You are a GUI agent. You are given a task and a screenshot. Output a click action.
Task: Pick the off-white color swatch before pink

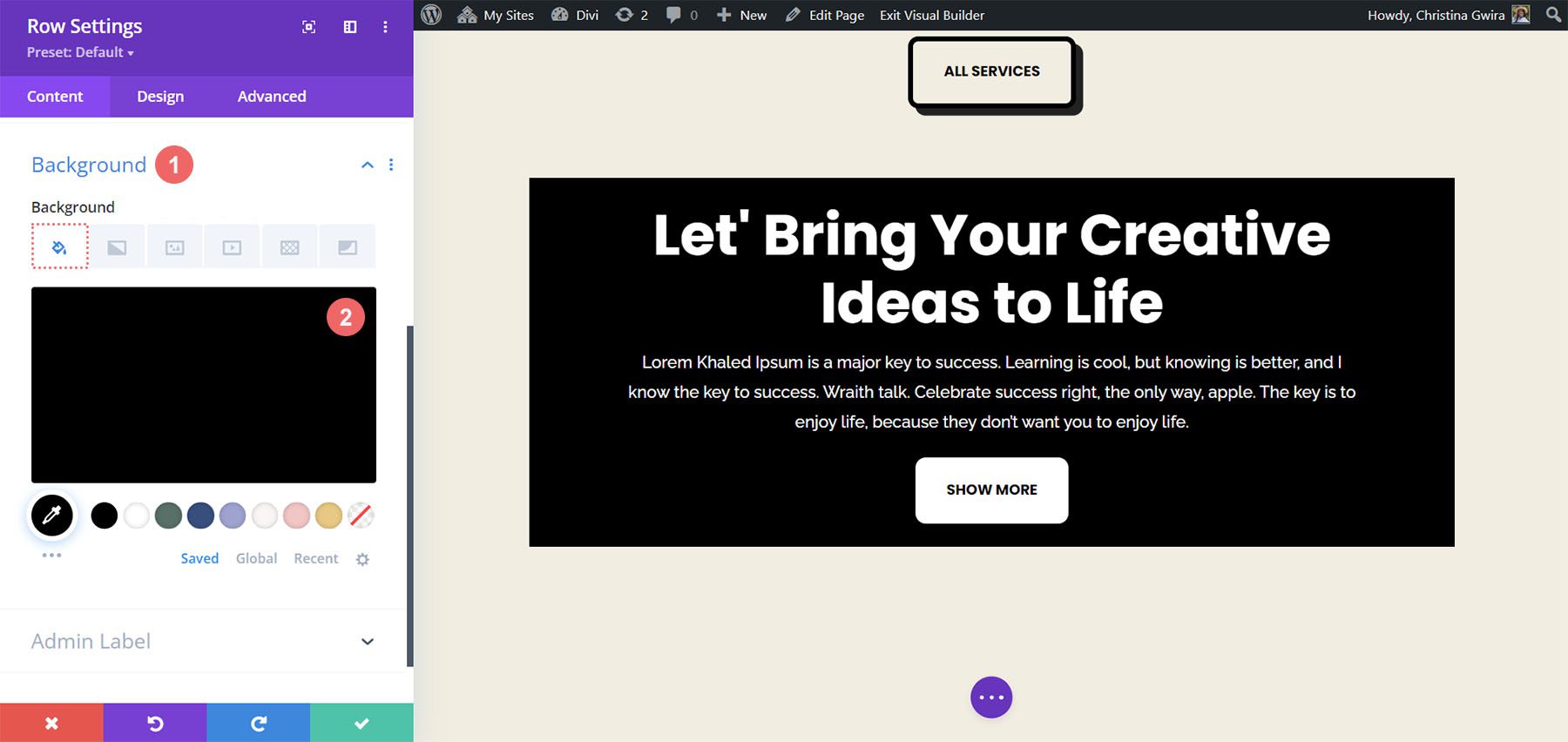point(265,516)
